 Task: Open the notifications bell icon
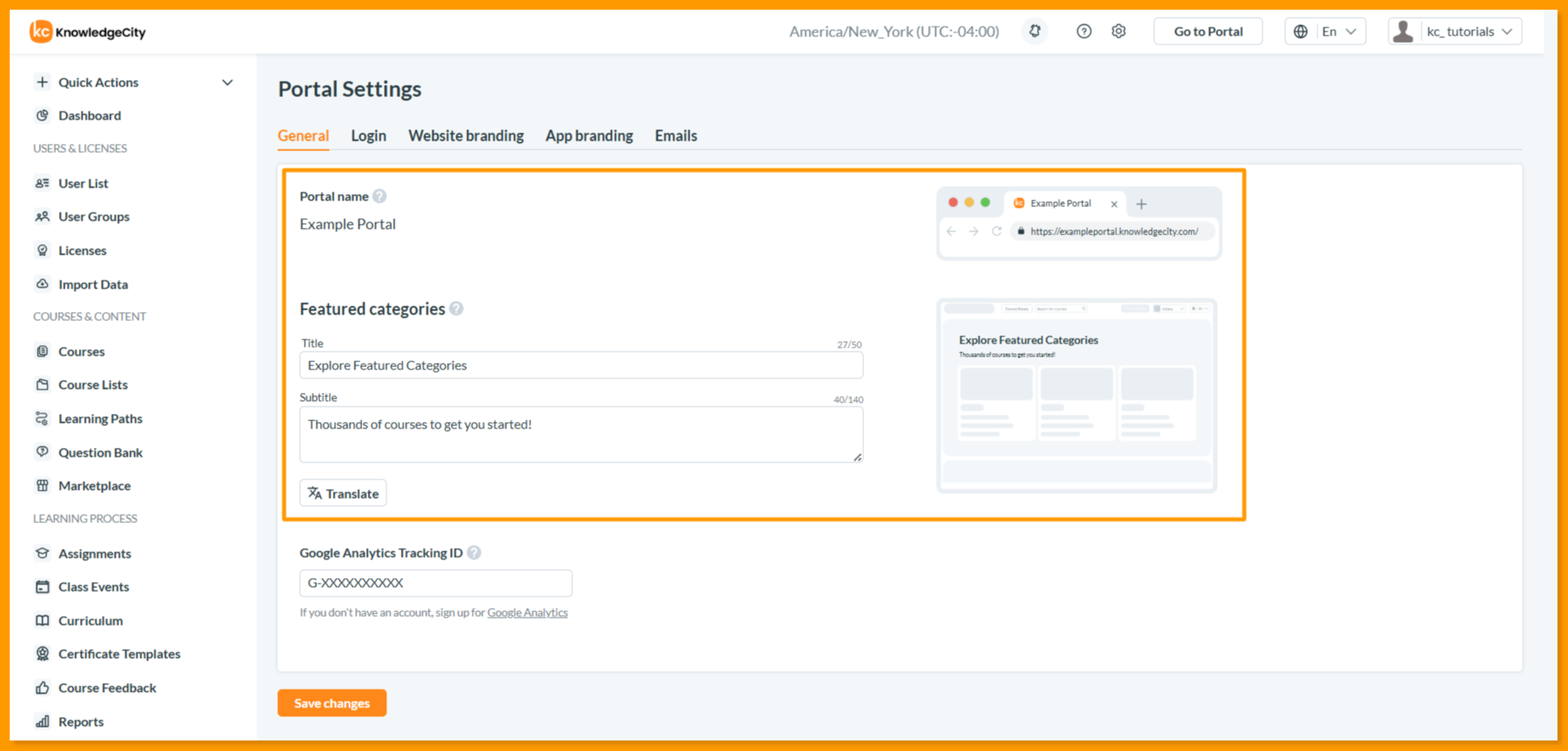click(x=1035, y=32)
